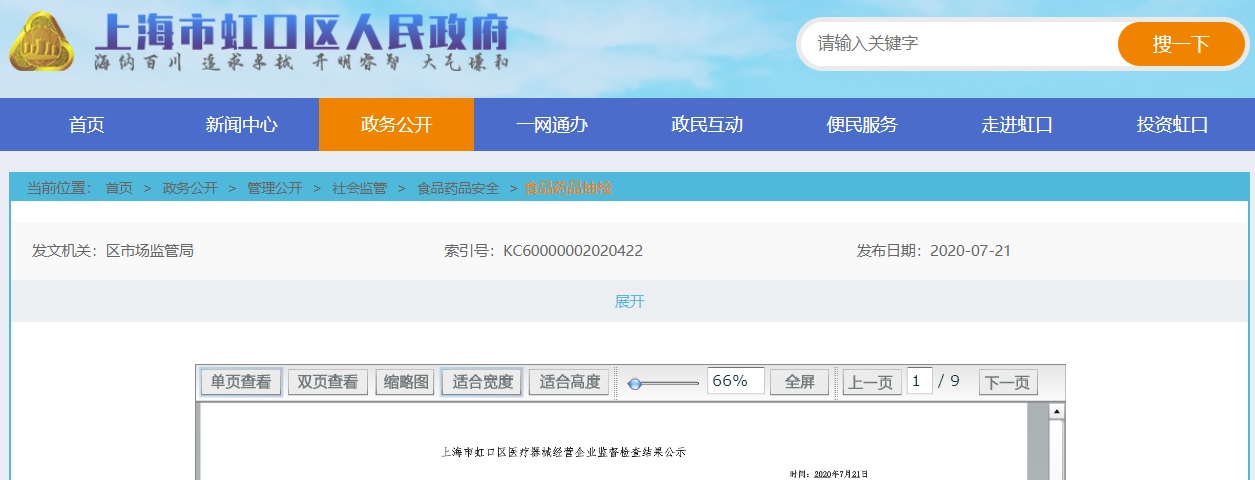The width and height of the screenshot is (1255, 480).
Task: Click the zoom slider handle
Action: click(634, 383)
